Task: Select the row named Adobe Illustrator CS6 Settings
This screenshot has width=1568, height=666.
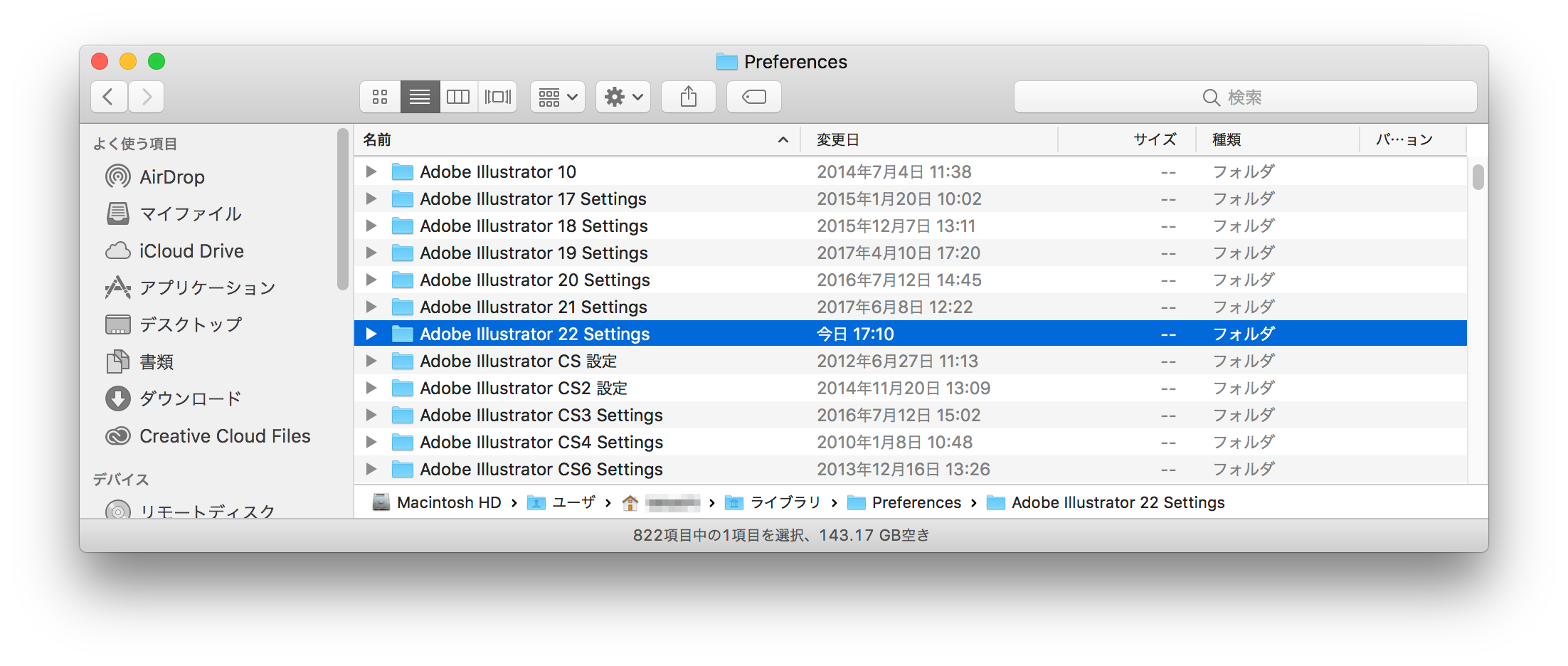Action: (911, 469)
